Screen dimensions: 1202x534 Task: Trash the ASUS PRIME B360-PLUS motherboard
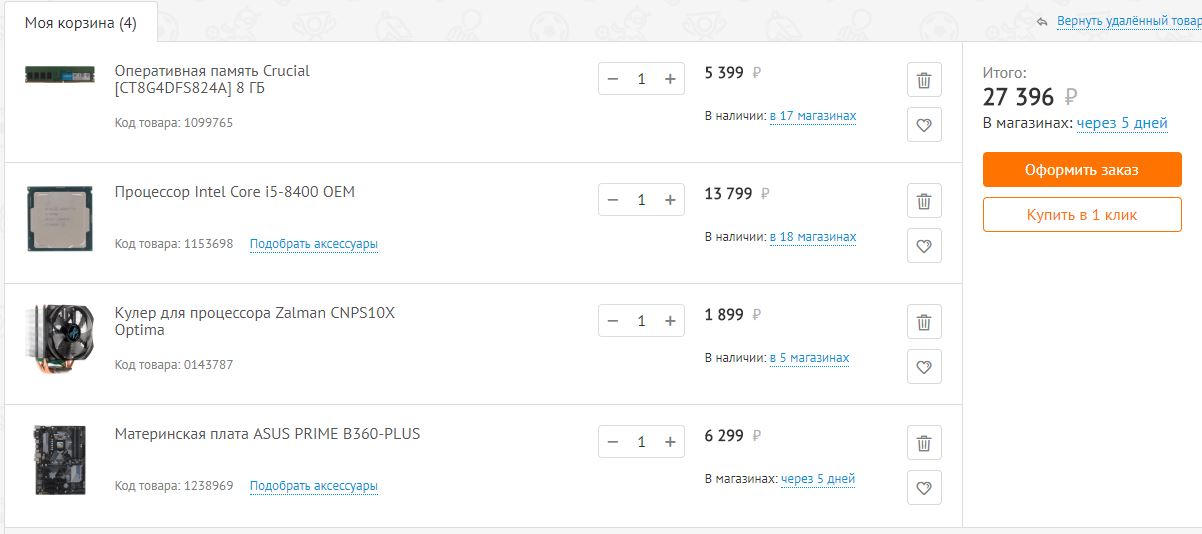coord(924,443)
